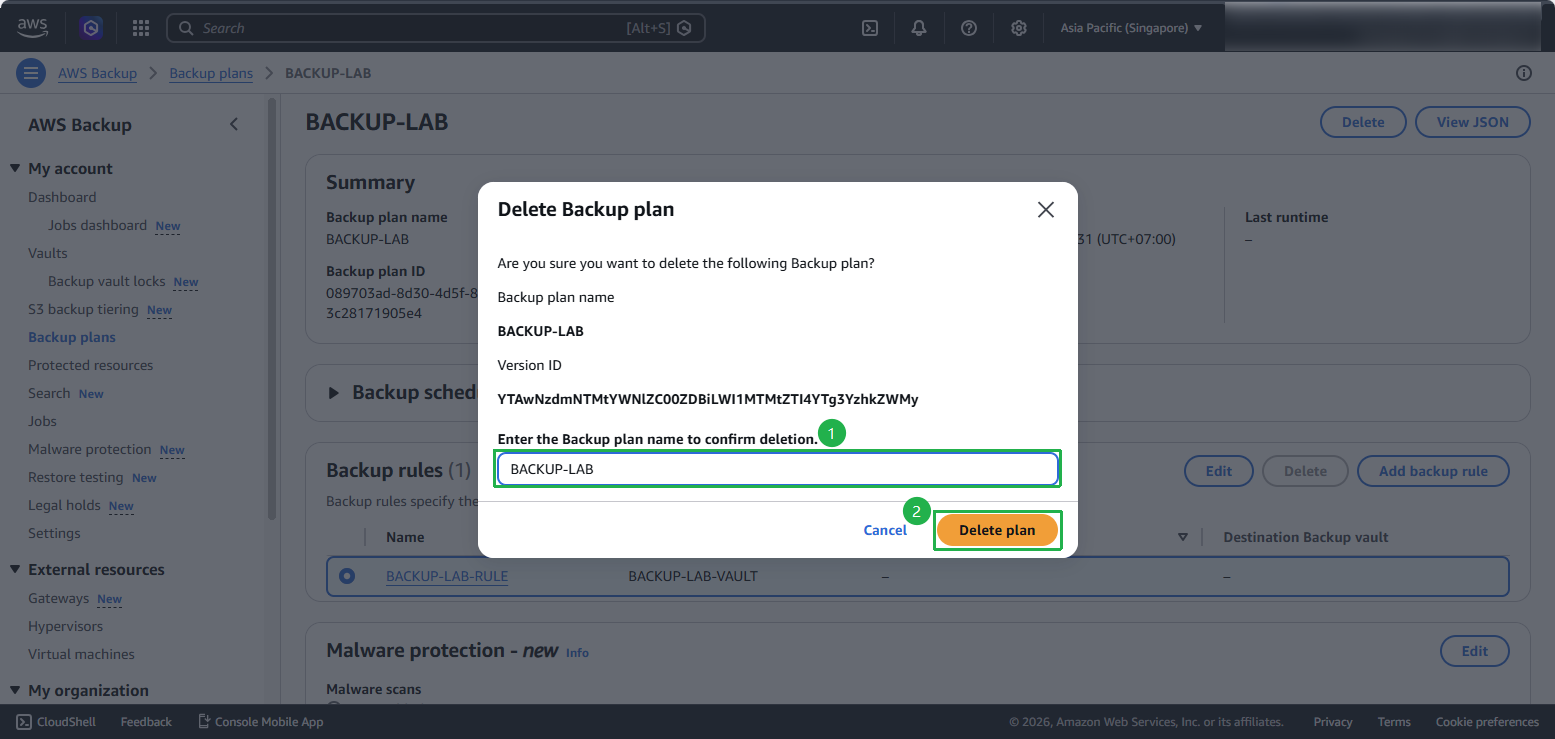The width and height of the screenshot is (1555, 739).
Task: Collapse the My organization section
Action: (x=16, y=691)
